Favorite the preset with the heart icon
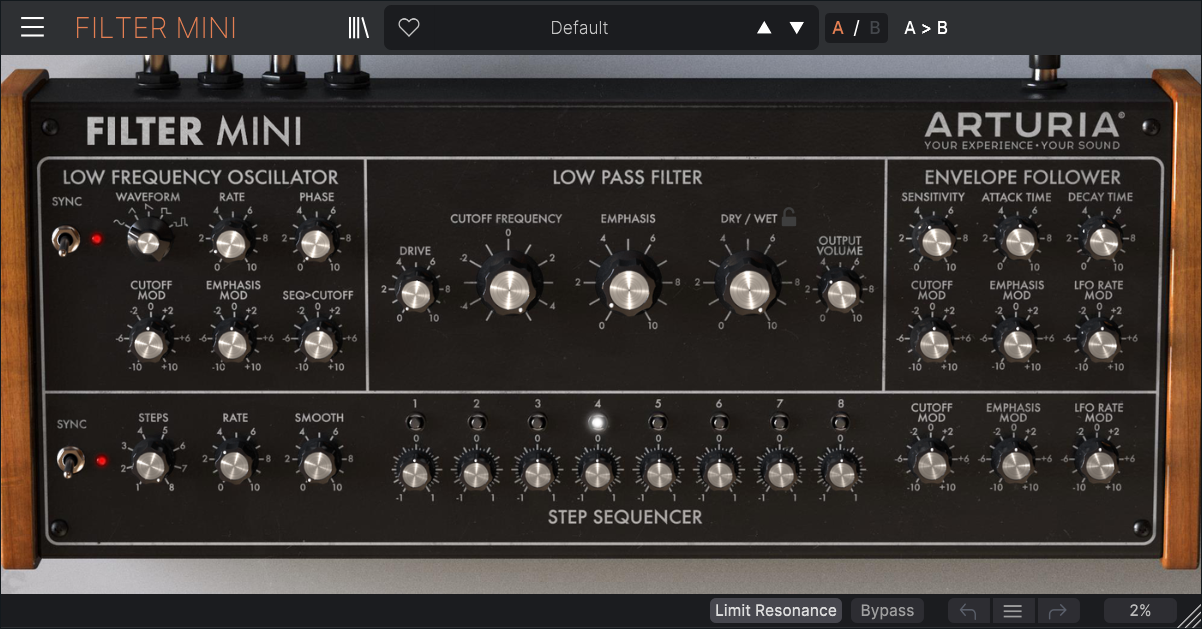Screen dimensions: 1202x629 409,28
